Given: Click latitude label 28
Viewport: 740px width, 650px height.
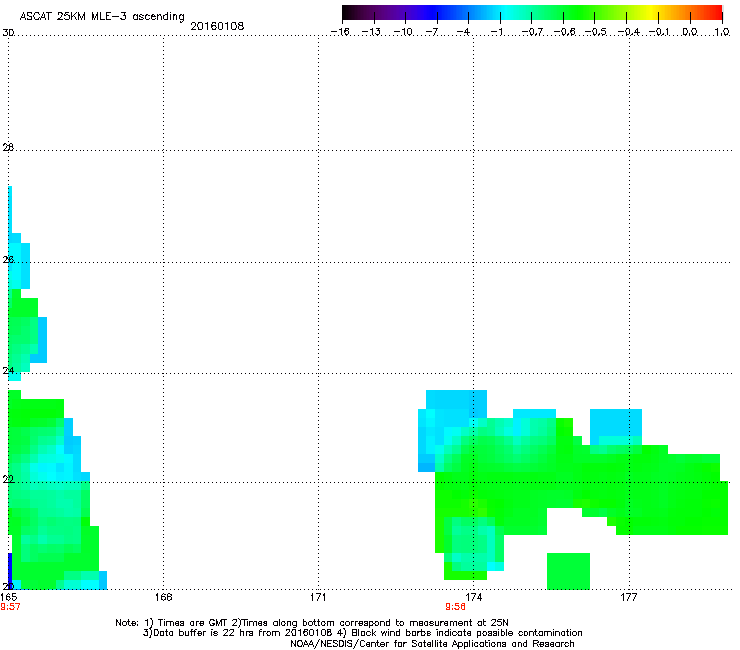Looking at the screenshot, I should point(8,147).
